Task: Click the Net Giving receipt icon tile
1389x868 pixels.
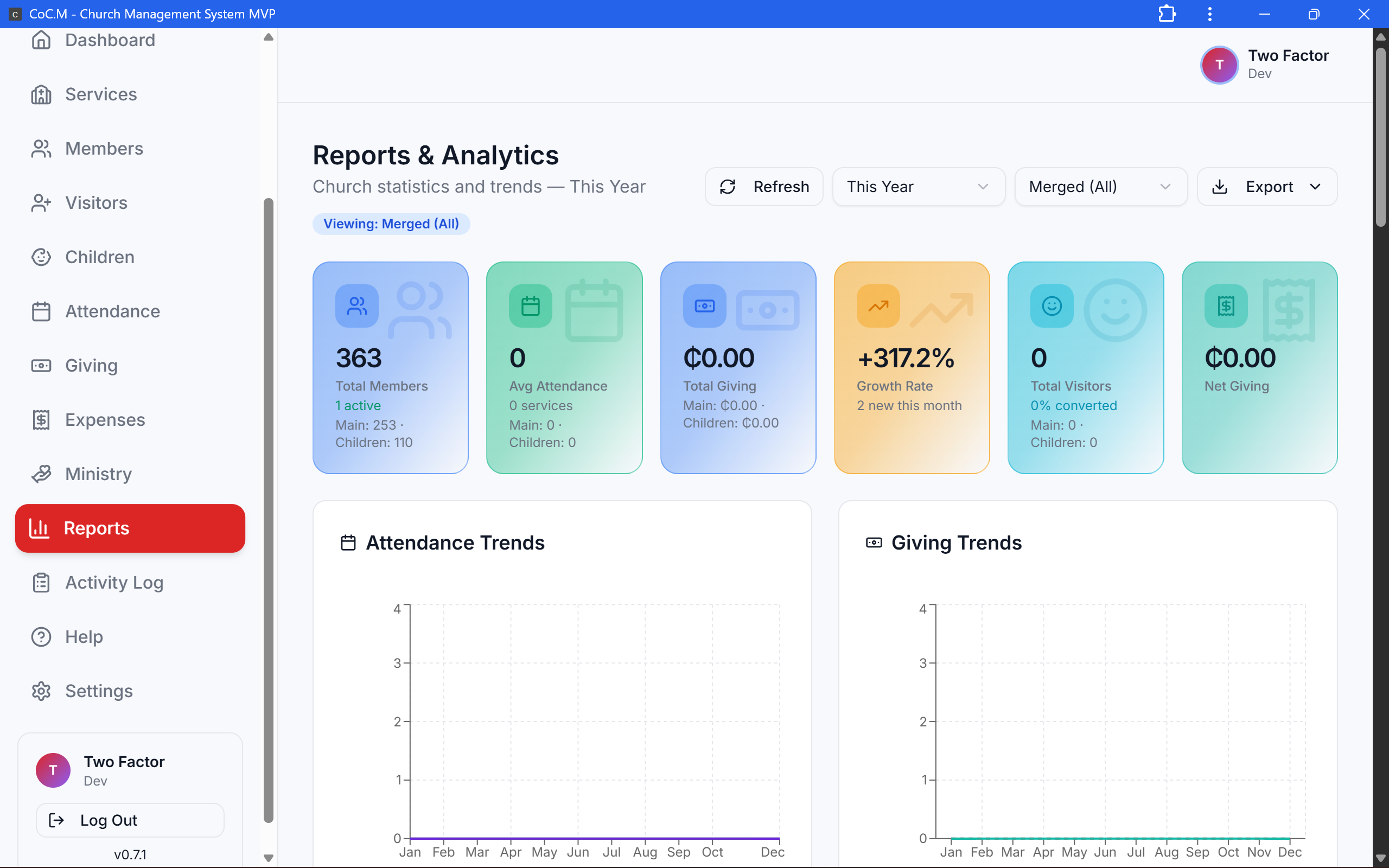Action: click(x=1226, y=306)
